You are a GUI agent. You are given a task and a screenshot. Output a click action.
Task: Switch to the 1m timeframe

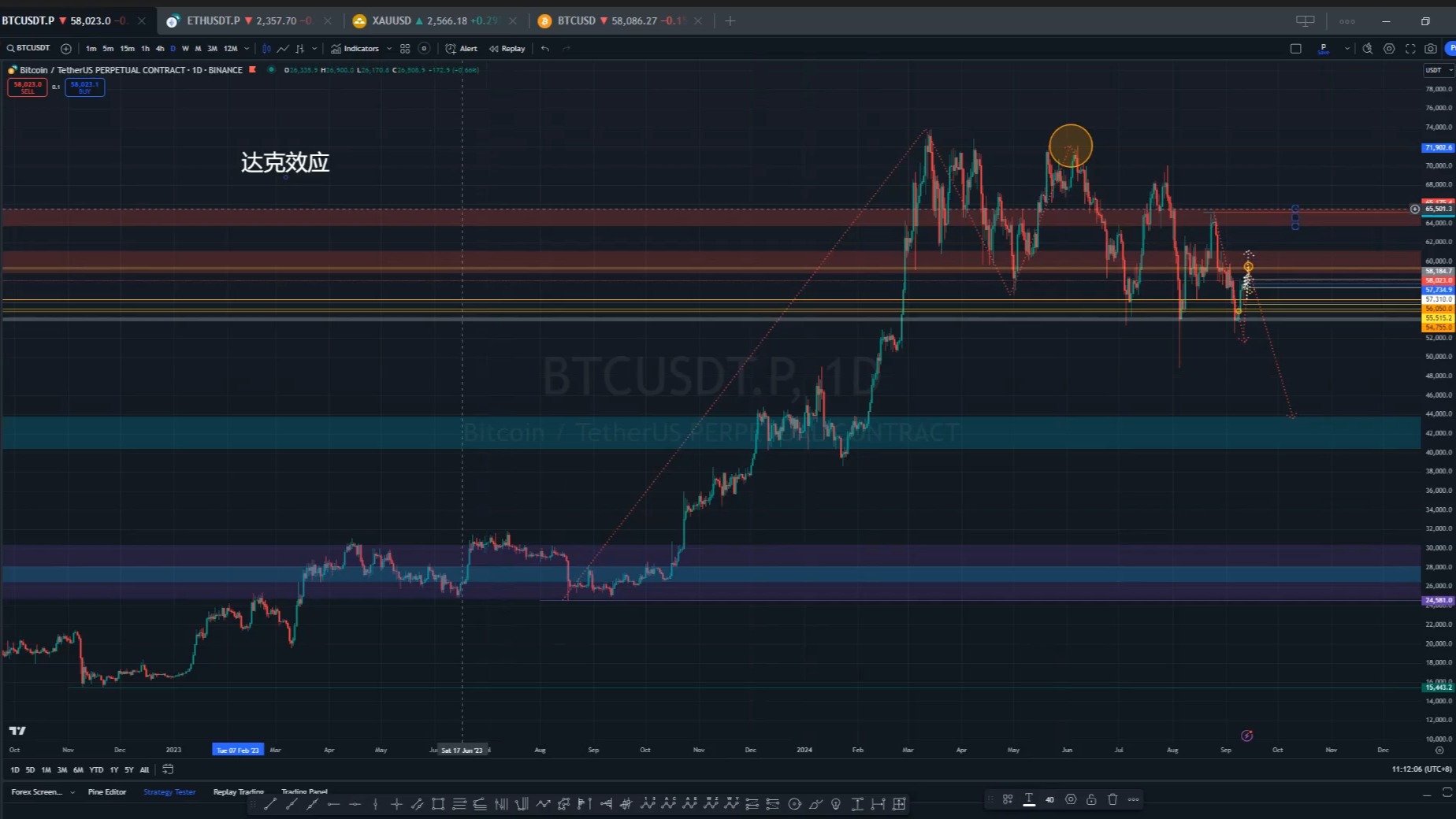[91, 49]
